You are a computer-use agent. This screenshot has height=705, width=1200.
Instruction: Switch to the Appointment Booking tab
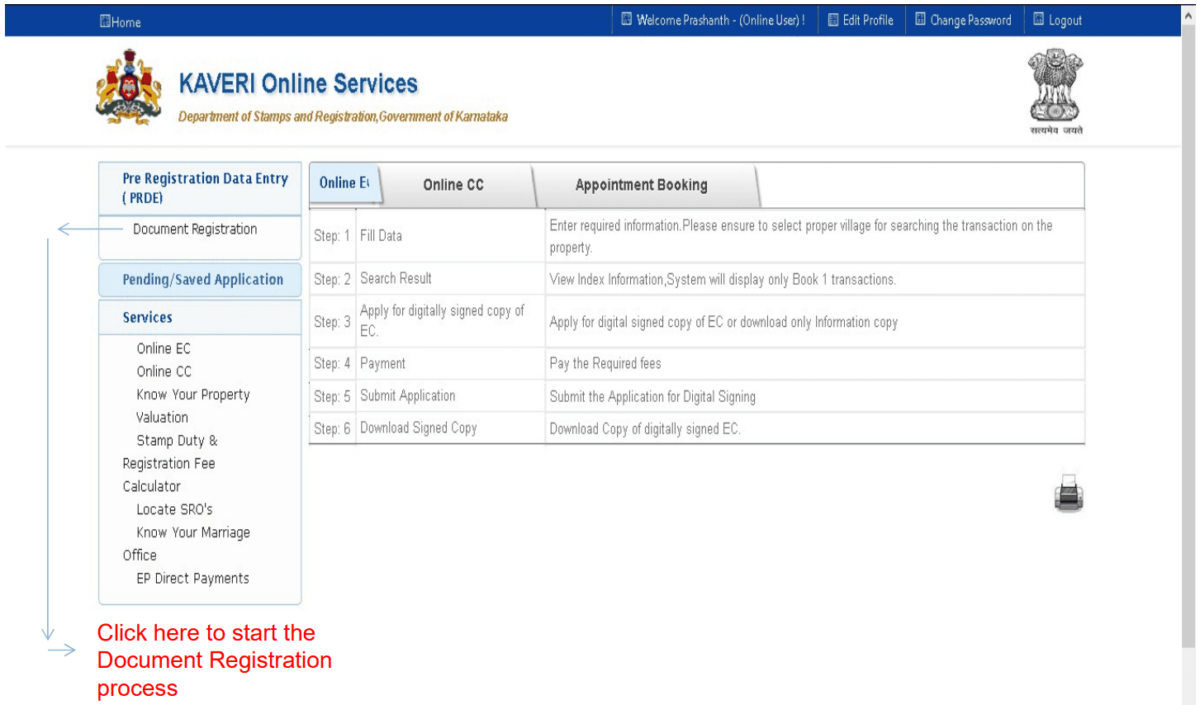(x=640, y=185)
